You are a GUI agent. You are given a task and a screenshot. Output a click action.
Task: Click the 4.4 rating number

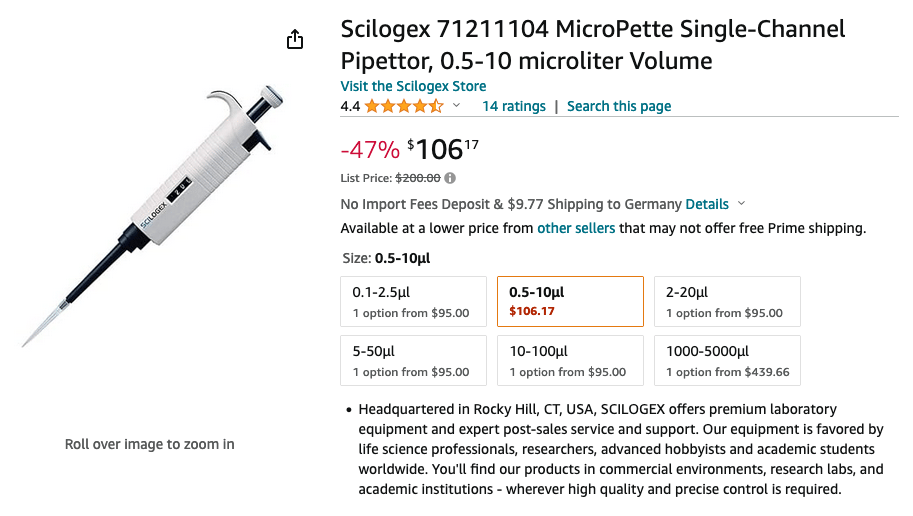click(x=350, y=106)
